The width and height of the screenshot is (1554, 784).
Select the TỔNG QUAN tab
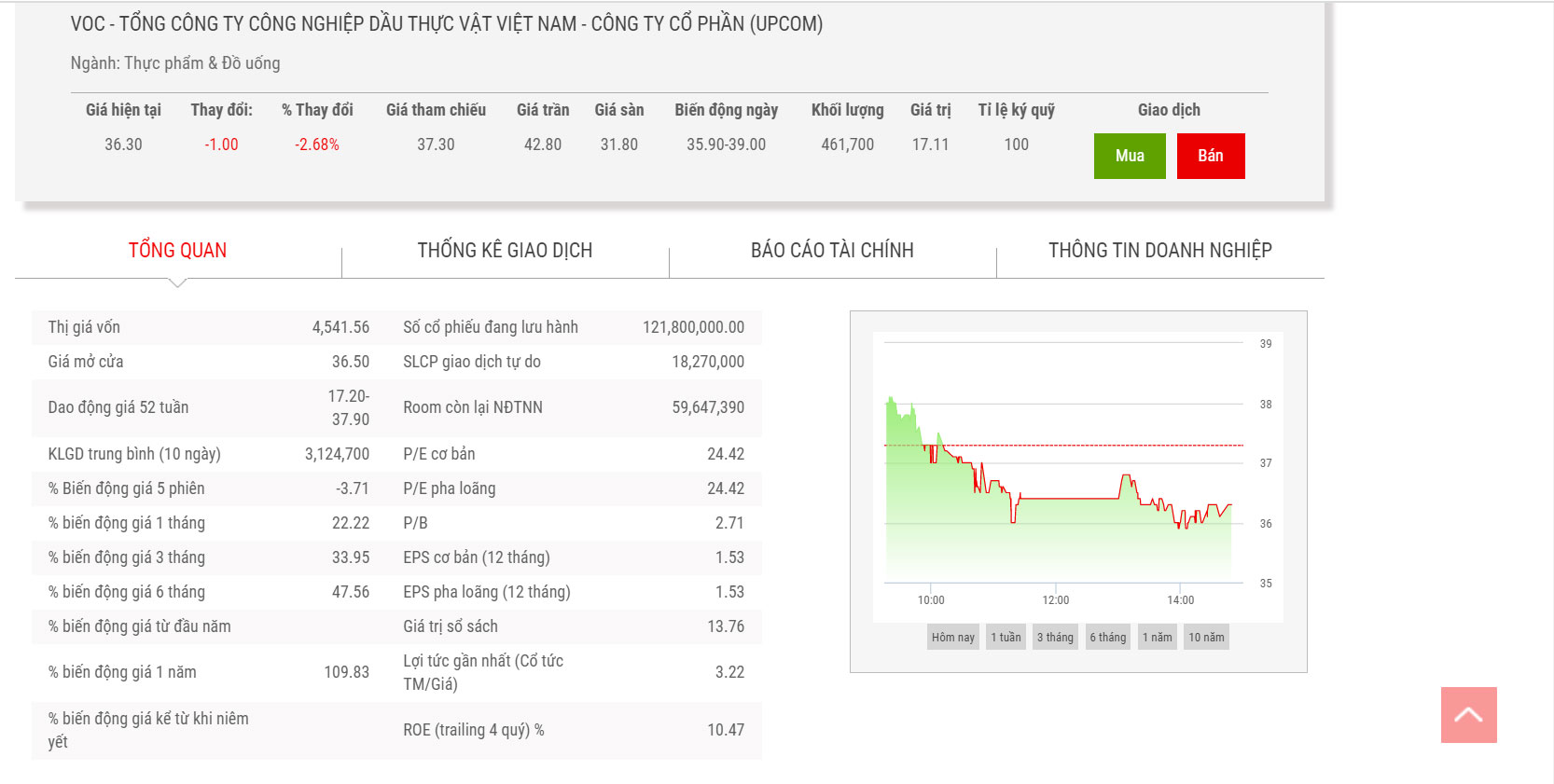(x=177, y=250)
